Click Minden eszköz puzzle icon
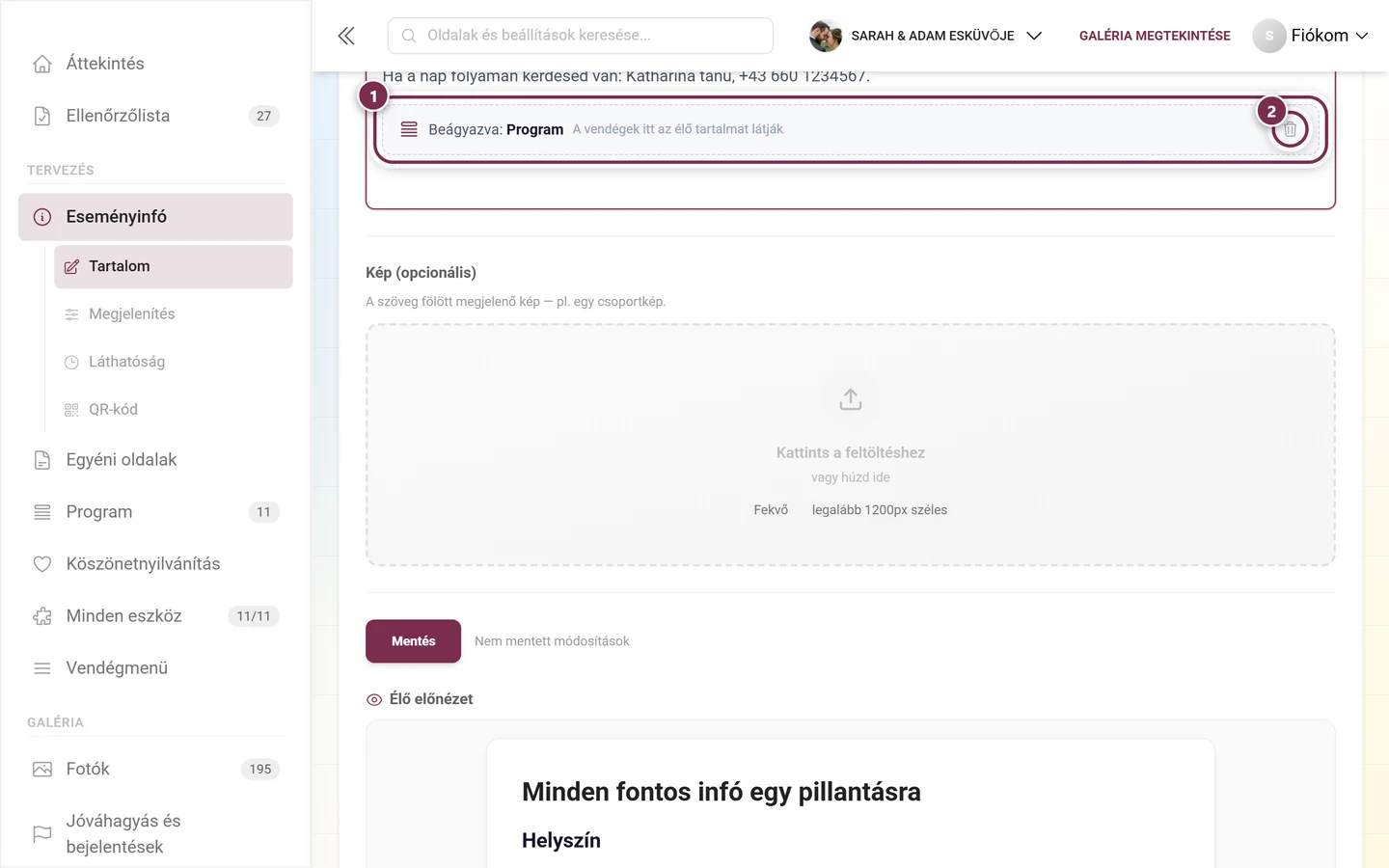This screenshot has width=1389, height=868. 42,616
